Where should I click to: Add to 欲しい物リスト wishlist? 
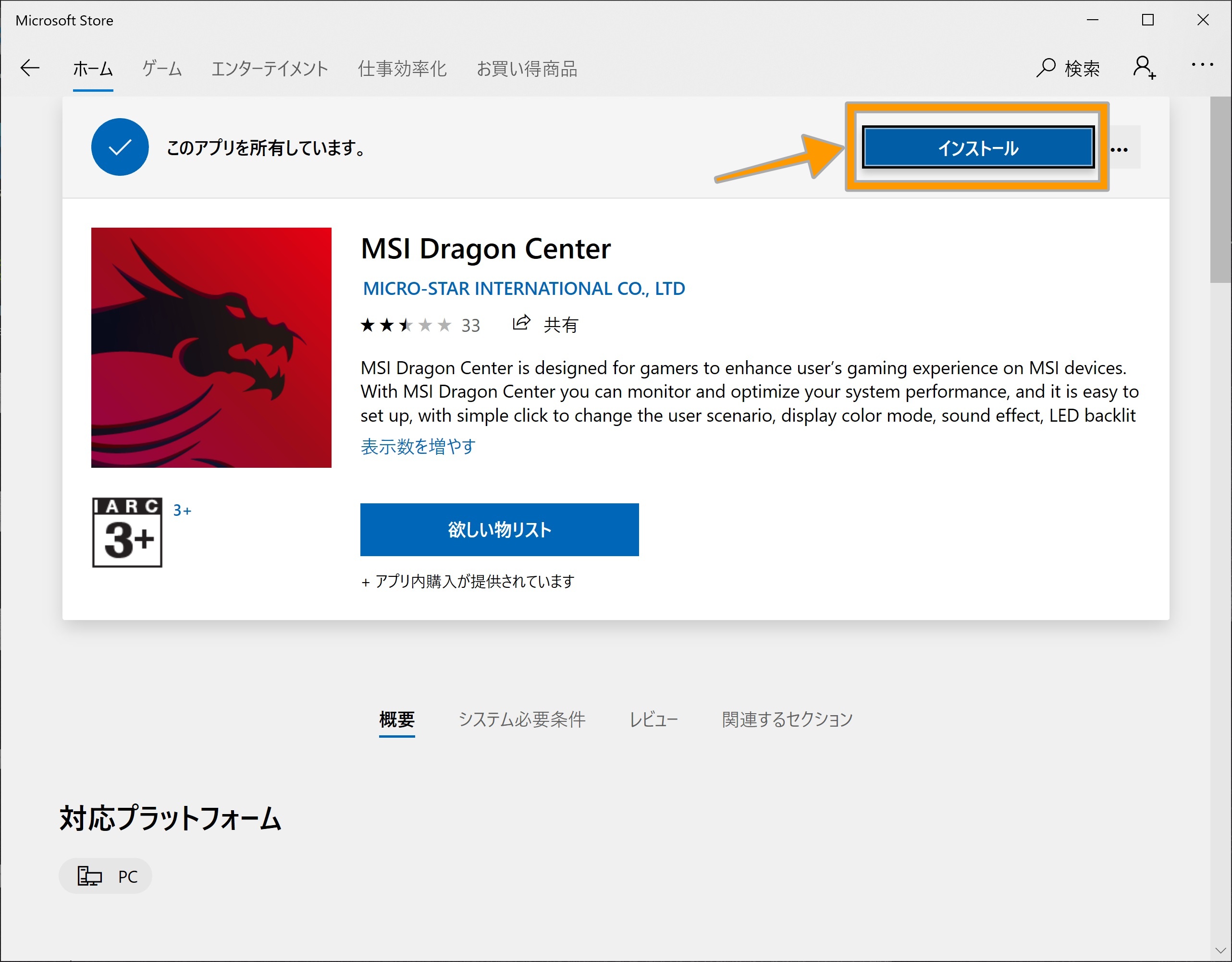[x=499, y=529]
